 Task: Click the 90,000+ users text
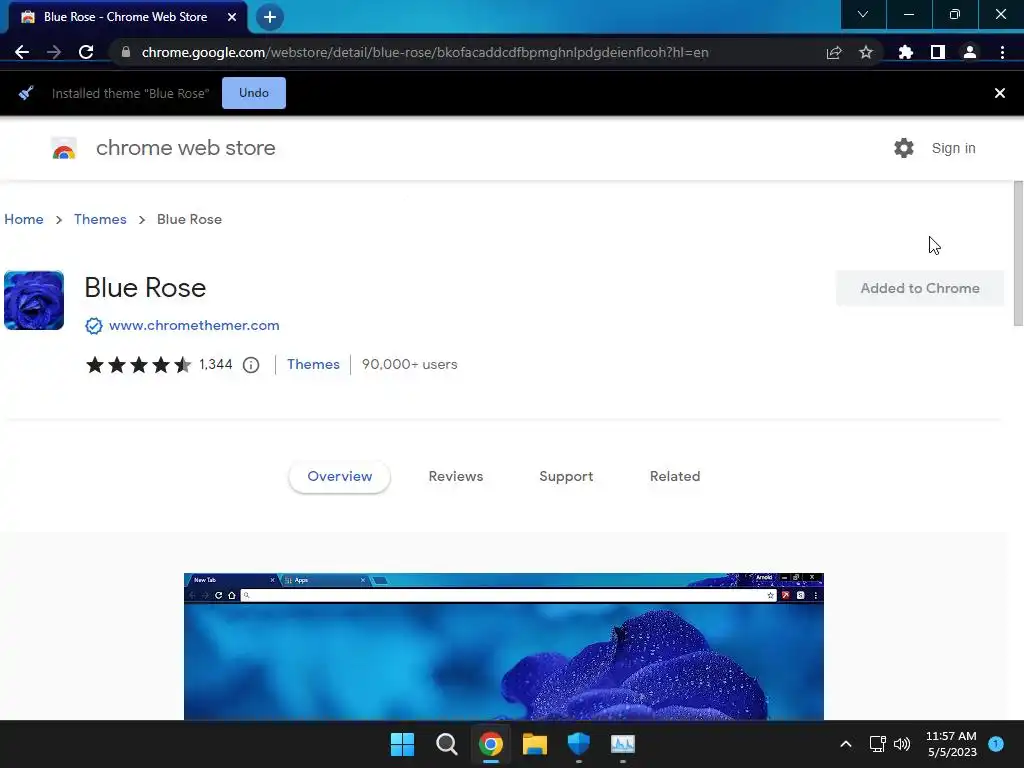coord(409,364)
